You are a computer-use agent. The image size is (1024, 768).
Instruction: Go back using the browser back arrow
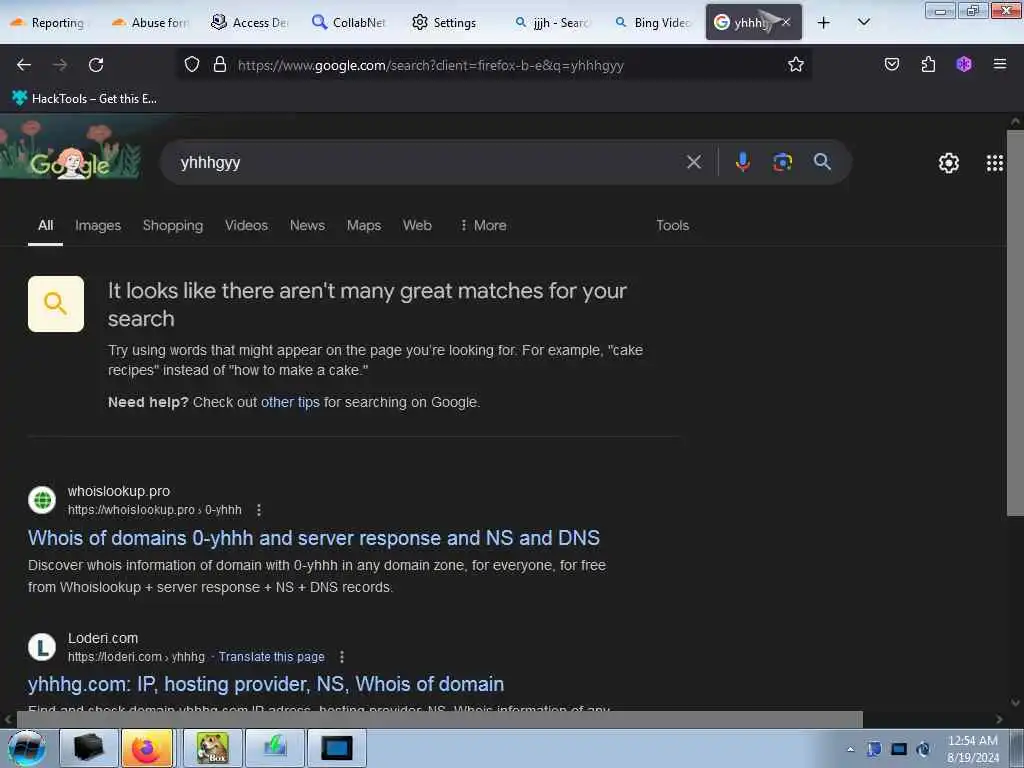click(x=24, y=65)
